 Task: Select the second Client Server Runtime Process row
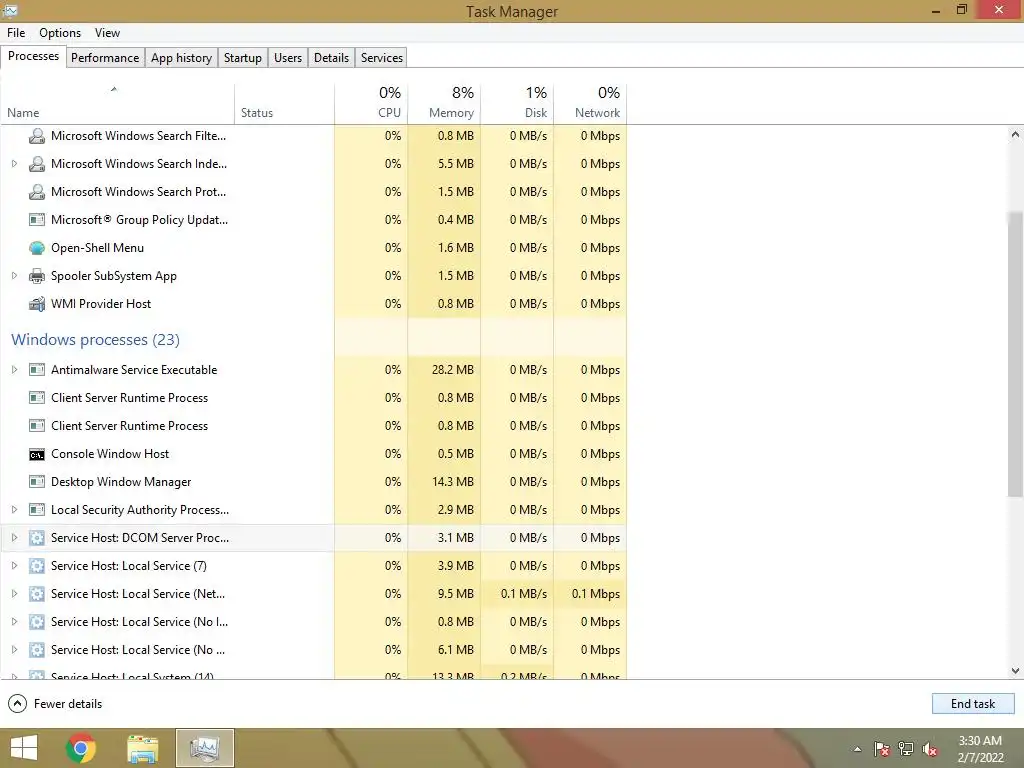[x=313, y=426]
